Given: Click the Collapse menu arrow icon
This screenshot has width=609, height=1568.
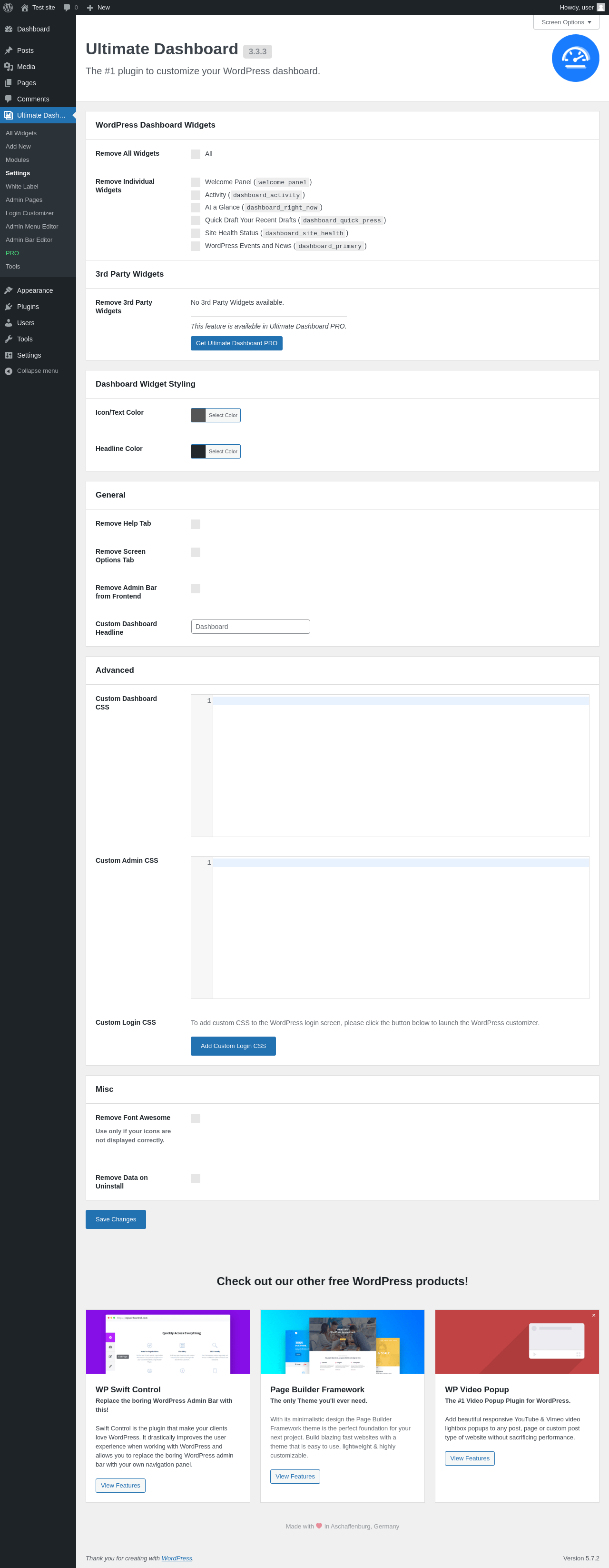Looking at the screenshot, I should click(9, 371).
